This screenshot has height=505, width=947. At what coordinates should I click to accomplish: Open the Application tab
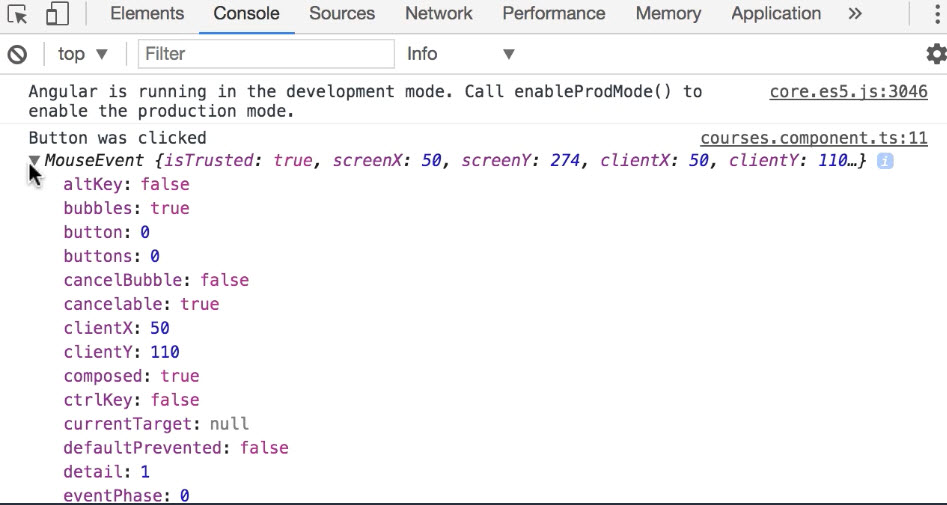[x=776, y=14]
